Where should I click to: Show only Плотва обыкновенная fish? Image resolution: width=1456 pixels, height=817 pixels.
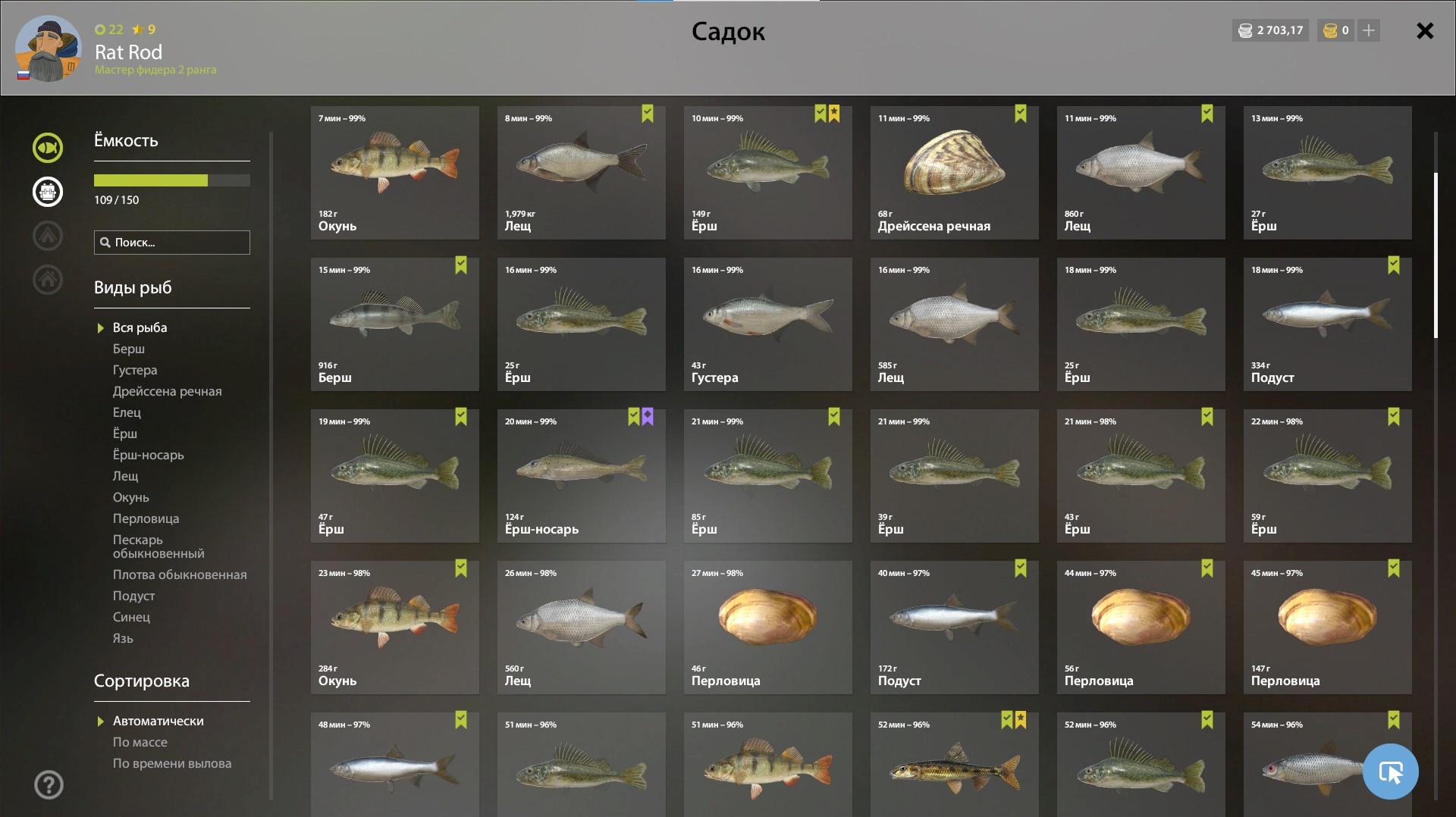pyautogui.click(x=180, y=574)
